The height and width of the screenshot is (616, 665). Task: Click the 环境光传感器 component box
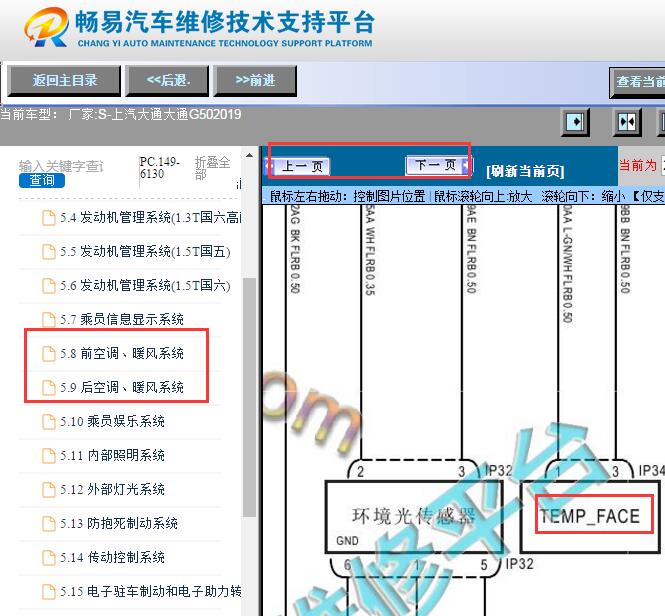point(414,517)
